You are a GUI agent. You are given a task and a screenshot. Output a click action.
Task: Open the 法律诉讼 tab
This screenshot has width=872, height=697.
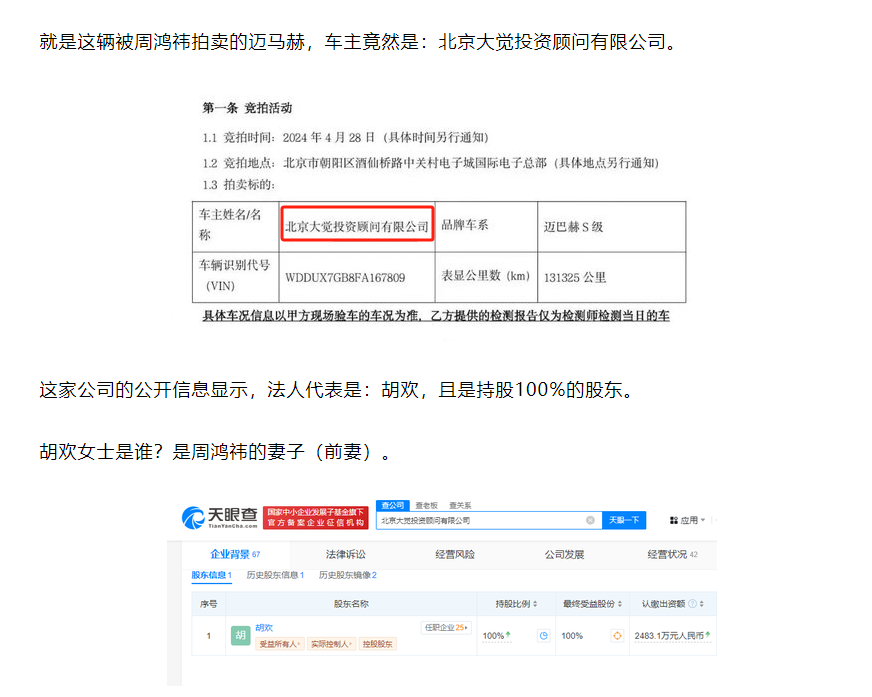tap(345, 554)
